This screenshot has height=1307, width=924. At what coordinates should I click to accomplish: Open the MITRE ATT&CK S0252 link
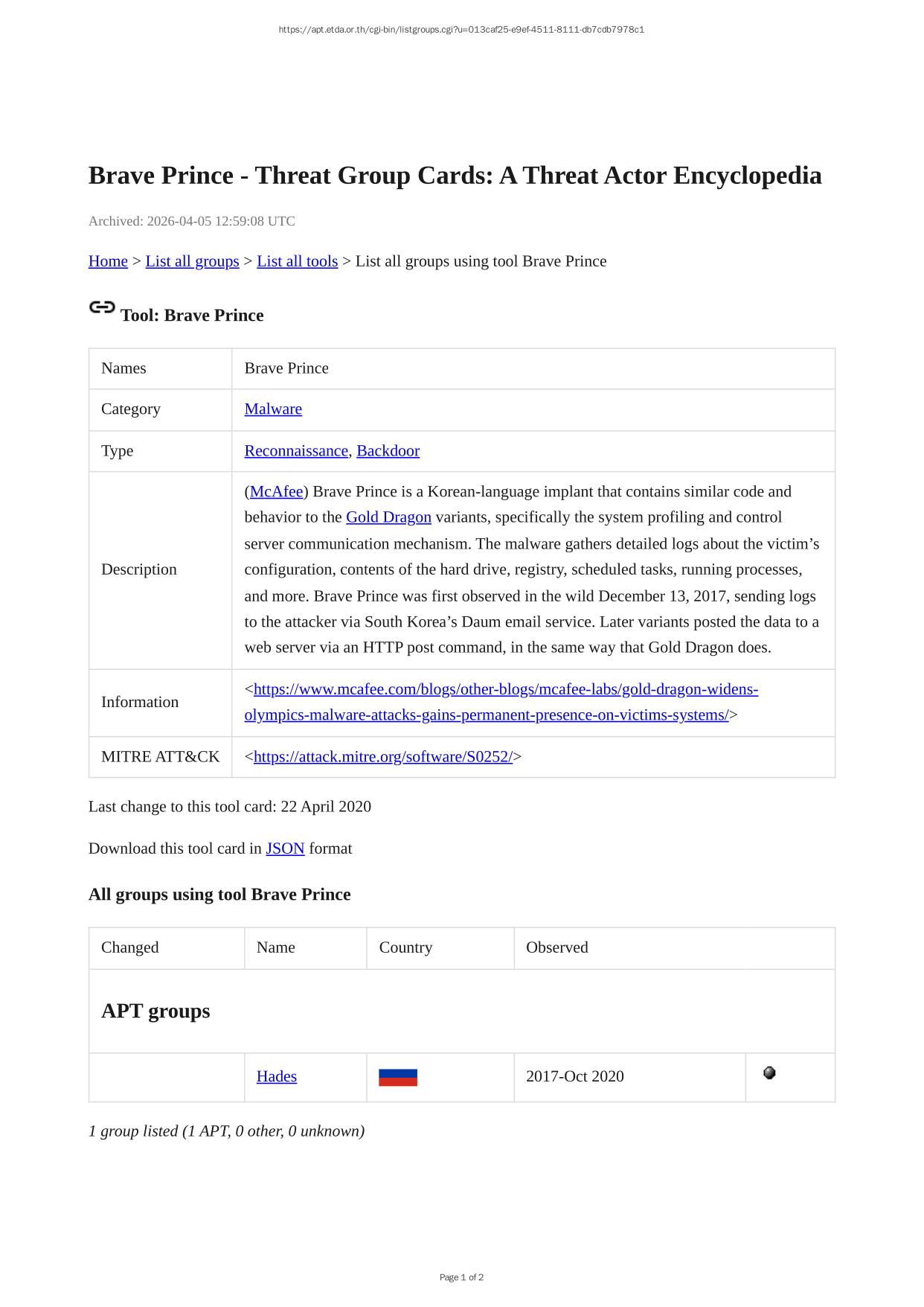click(382, 756)
